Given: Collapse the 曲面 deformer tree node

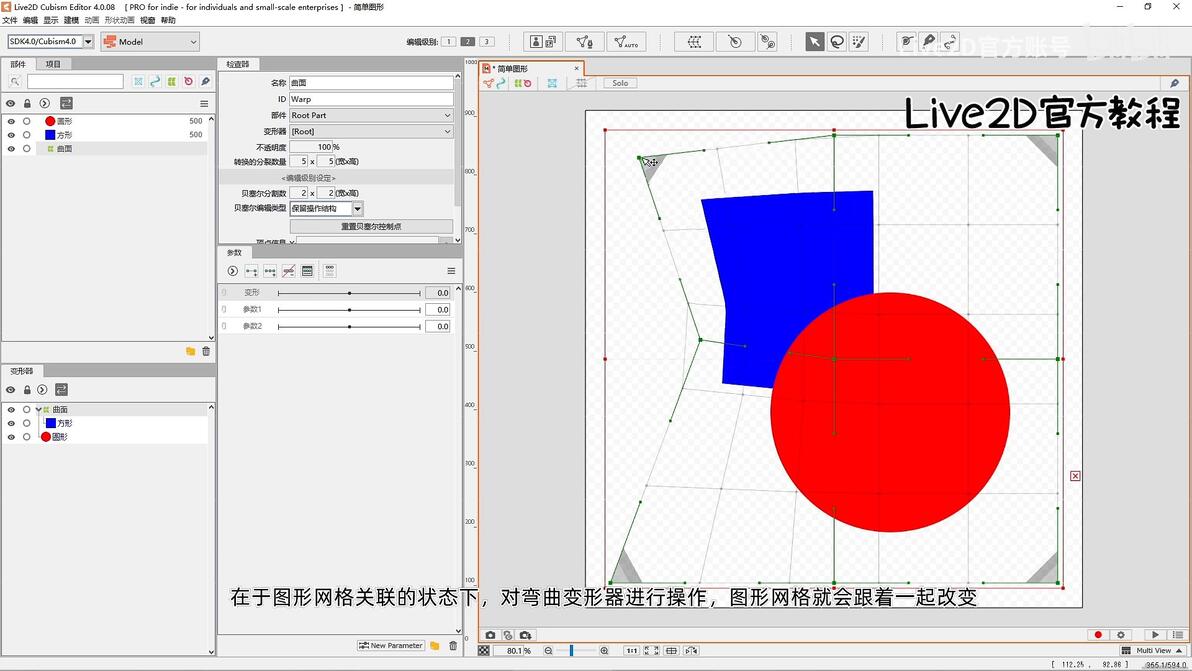Looking at the screenshot, I should (38, 410).
